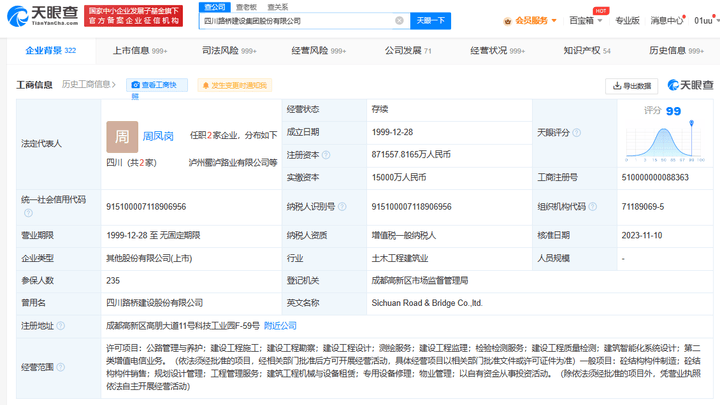This screenshot has width=720, height=405.
Task: Select the 企业类型 其他股份有限公司(上市)
Action: [149, 259]
